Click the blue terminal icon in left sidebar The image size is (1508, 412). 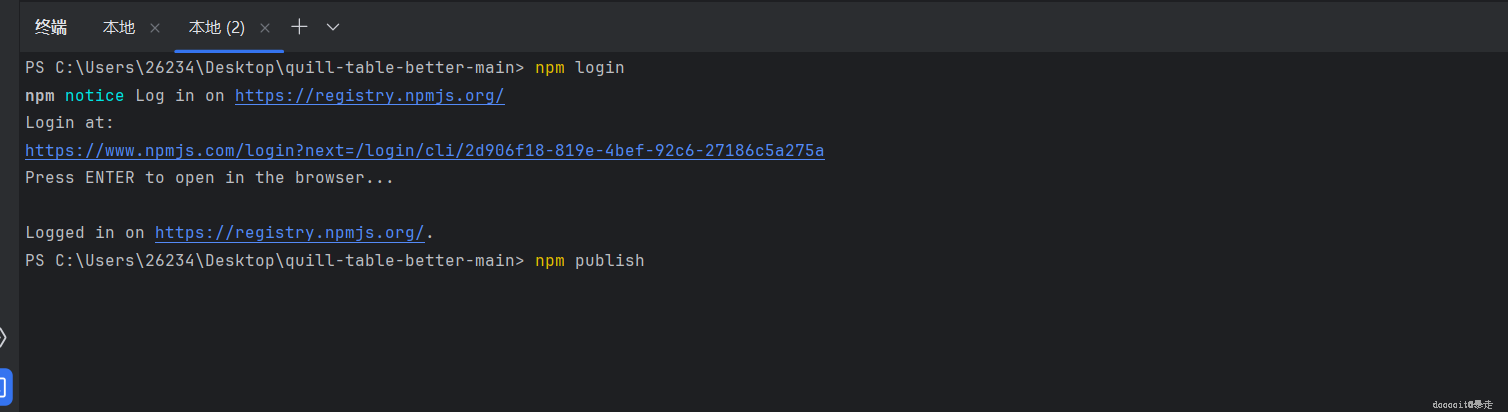point(5,387)
